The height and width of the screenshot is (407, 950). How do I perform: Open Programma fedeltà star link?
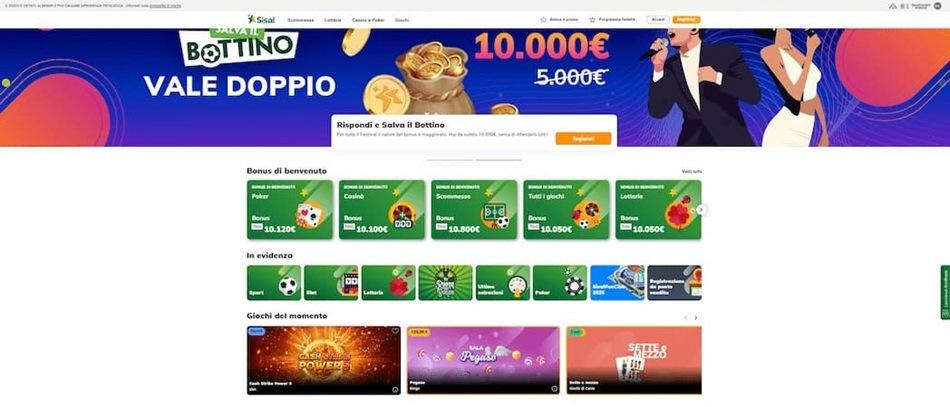click(613, 19)
